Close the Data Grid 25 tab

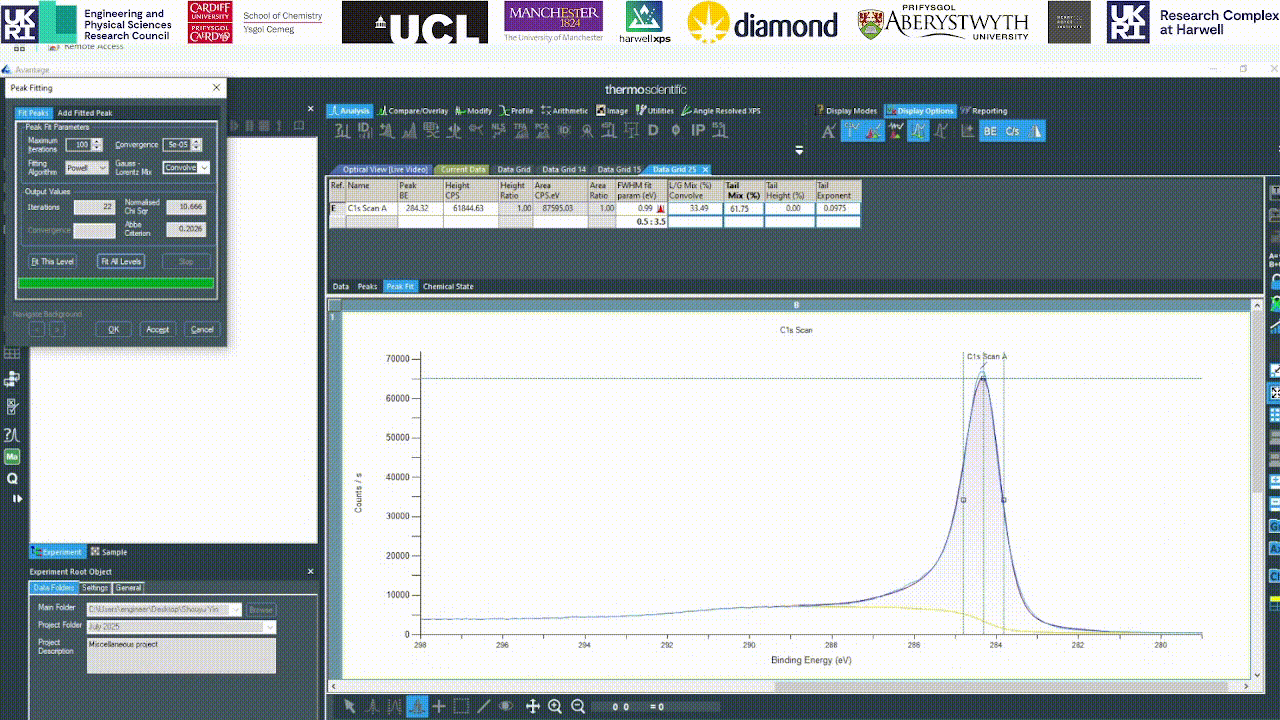coord(705,170)
